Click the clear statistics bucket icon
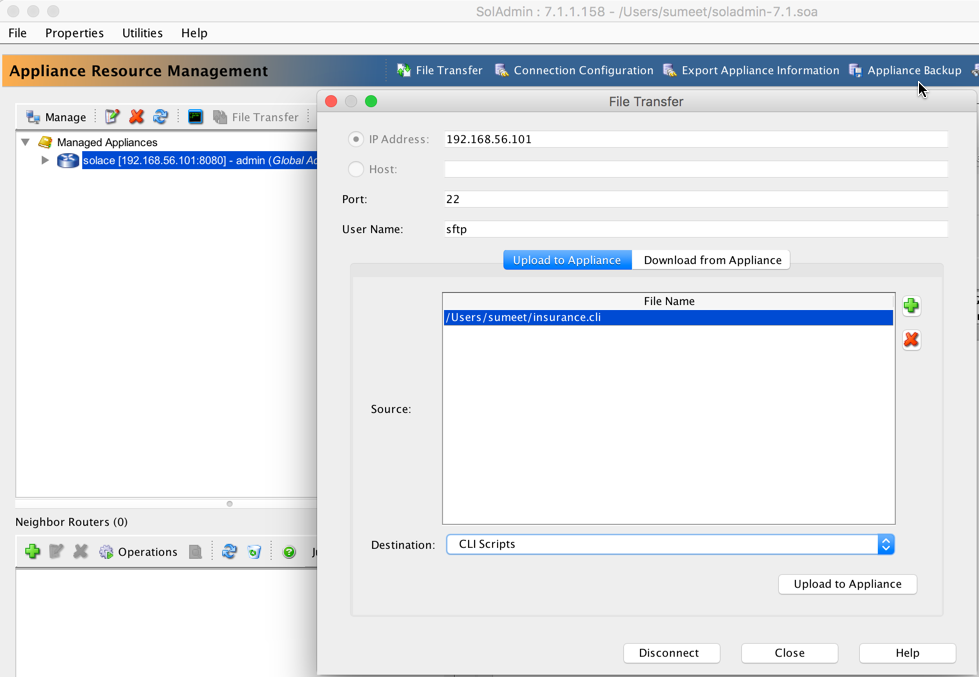This screenshot has width=979, height=677. [253, 551]
